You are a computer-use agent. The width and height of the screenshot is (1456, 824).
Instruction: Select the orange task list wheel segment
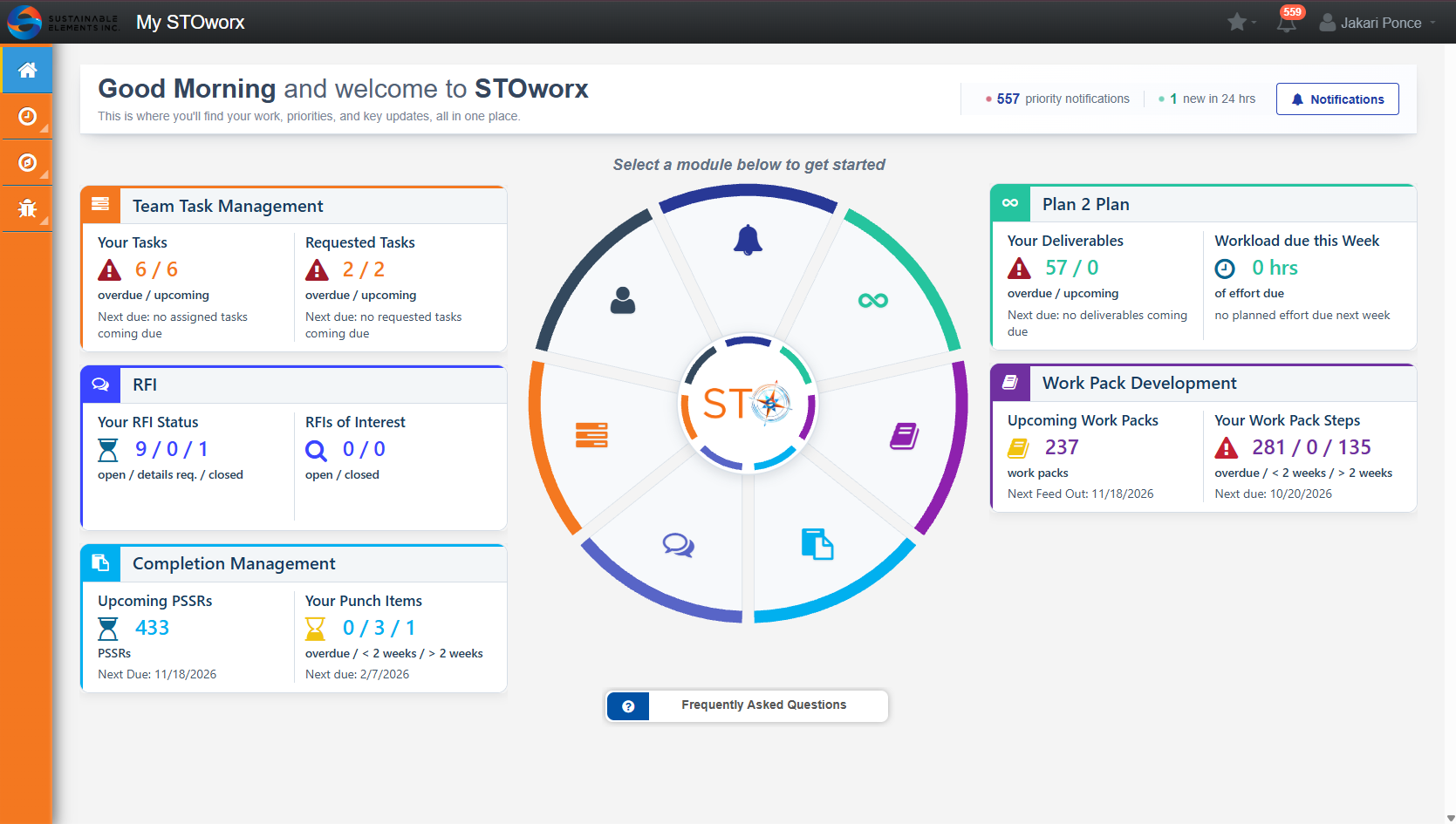click(x=591, y=434)
